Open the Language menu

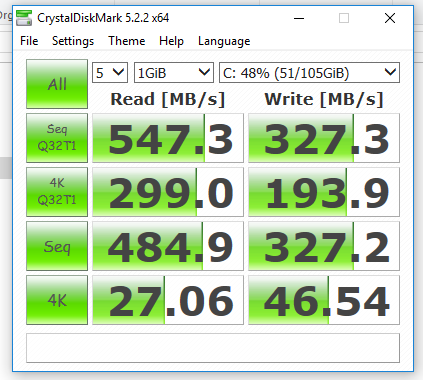point(224,41)
